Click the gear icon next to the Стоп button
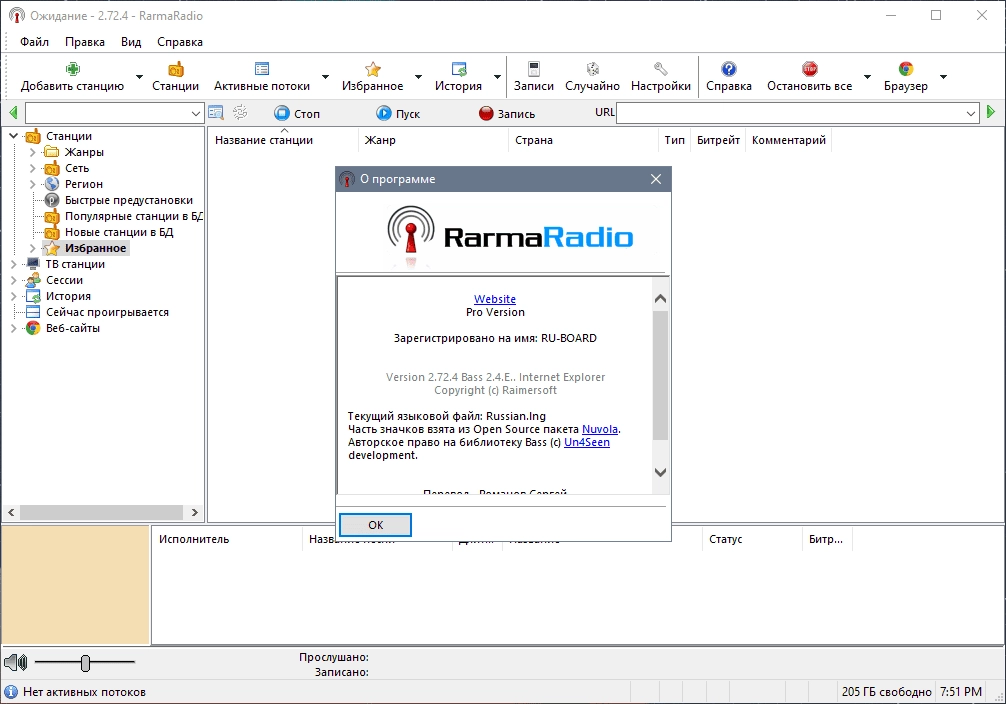The image size is (1006, 704). click(240, 113)
